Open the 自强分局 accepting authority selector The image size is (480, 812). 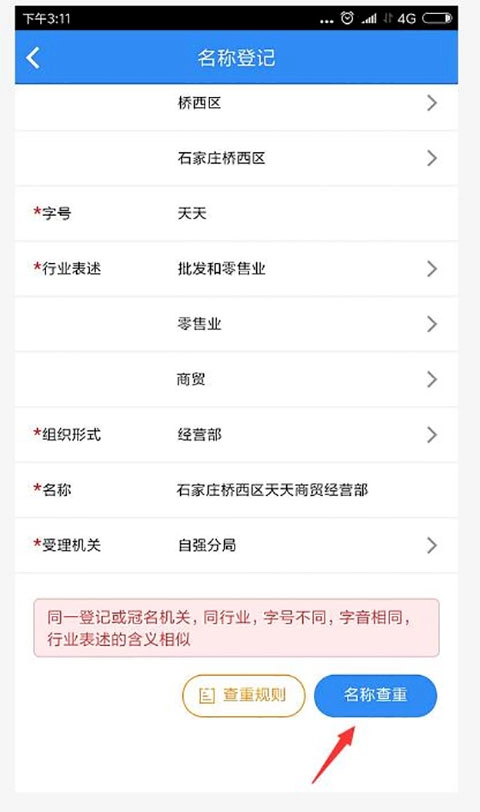pos(236,545)
